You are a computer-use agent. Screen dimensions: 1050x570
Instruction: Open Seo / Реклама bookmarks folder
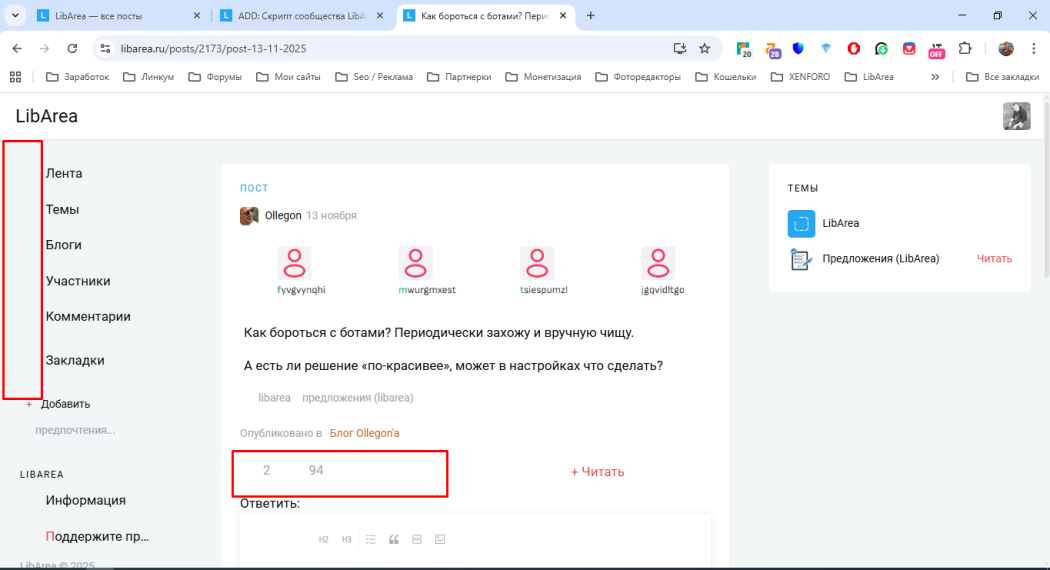coord(374,77)
